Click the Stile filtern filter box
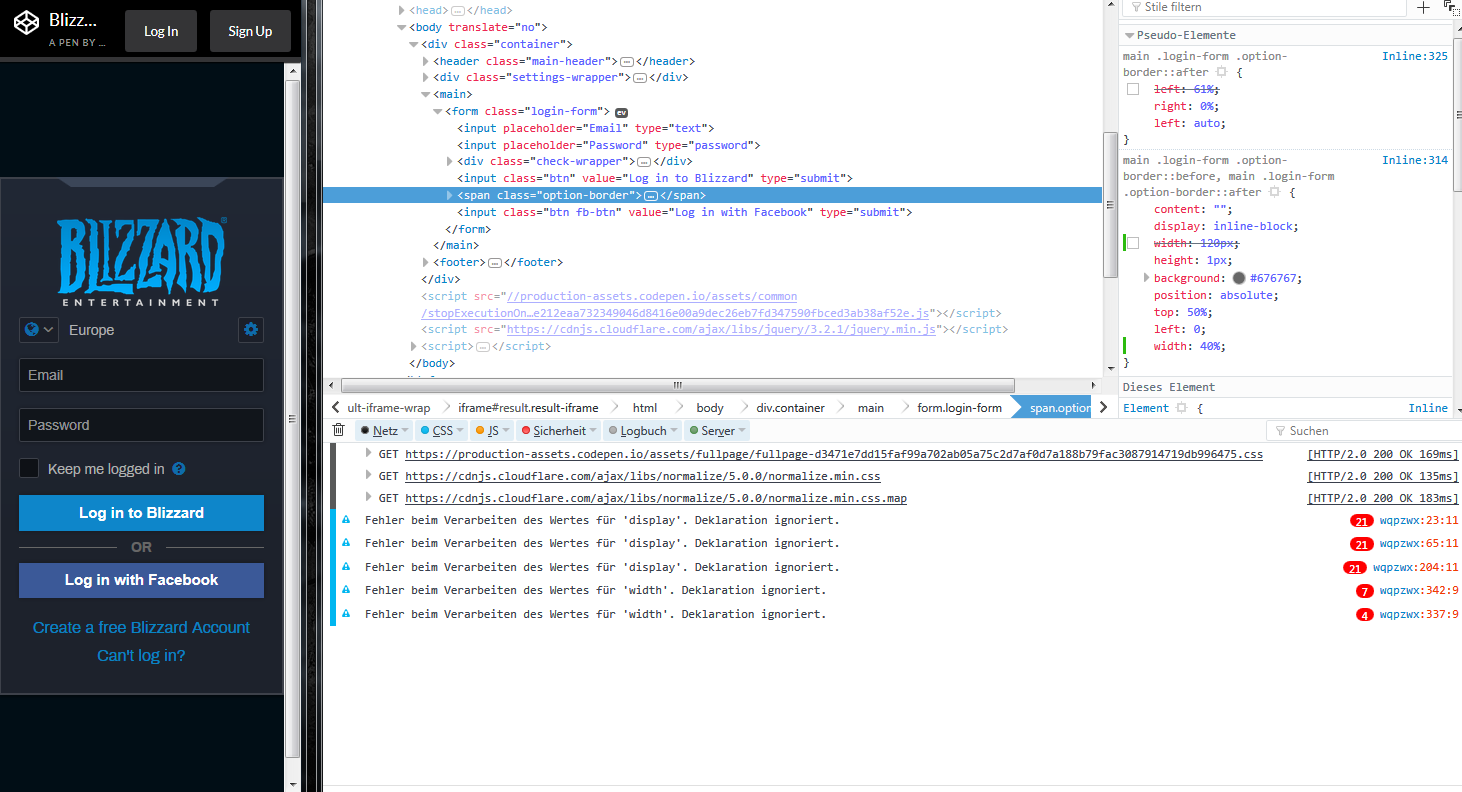 [x=1264, y=7]
